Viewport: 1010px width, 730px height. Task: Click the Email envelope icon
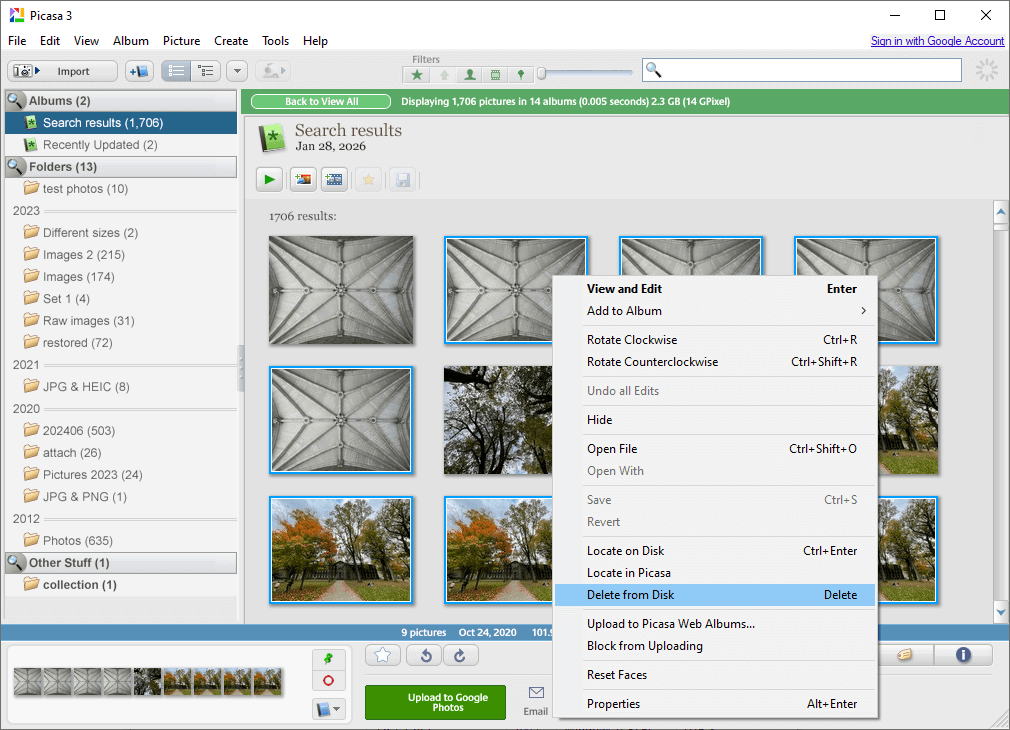(536, 693)
